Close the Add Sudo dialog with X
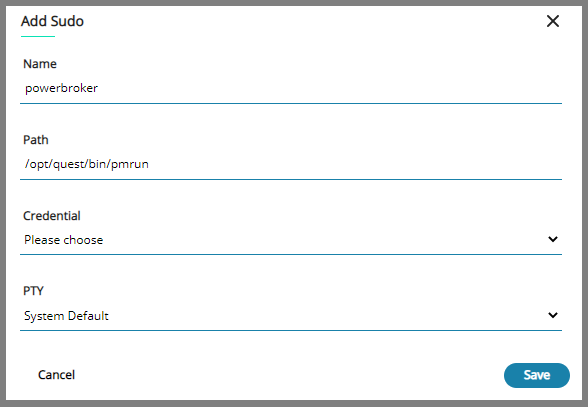The width and height of the screenshot is (588, 407). point(553,21)
